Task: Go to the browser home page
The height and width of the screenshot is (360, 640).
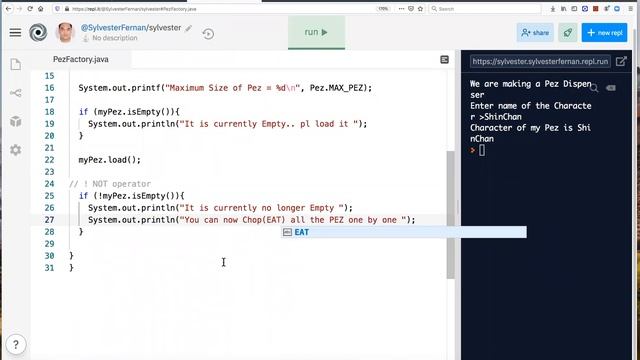Action: [x=40, y=9]
